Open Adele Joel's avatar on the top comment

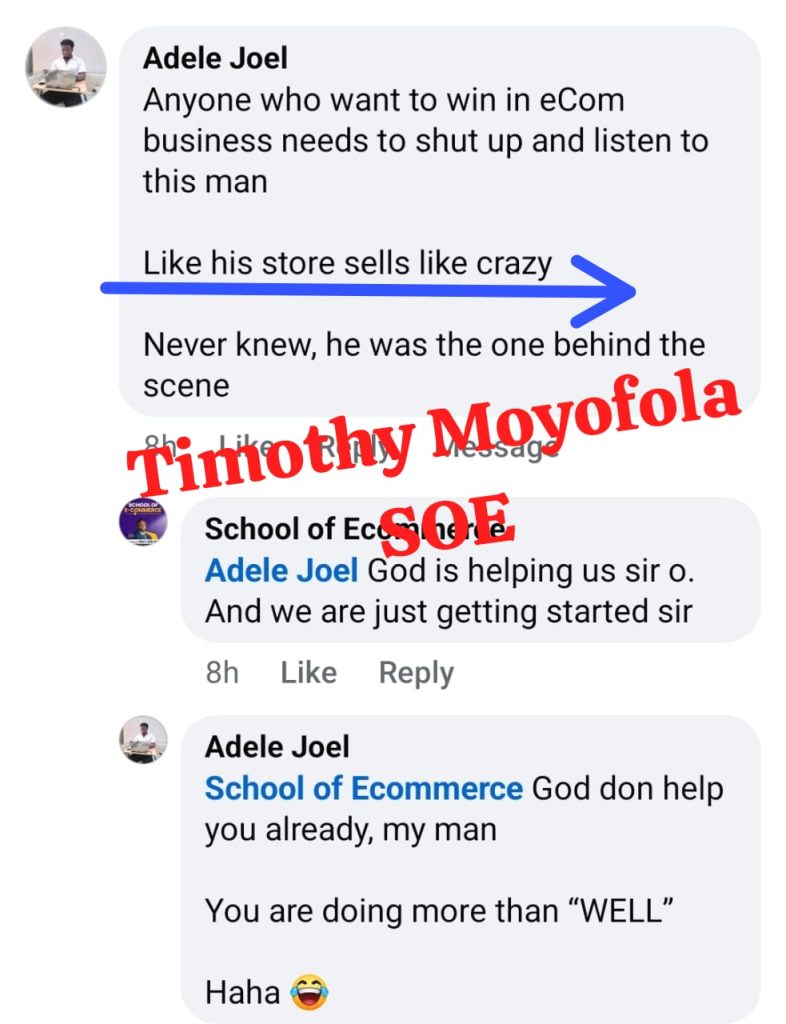click(x=65, y=67)
